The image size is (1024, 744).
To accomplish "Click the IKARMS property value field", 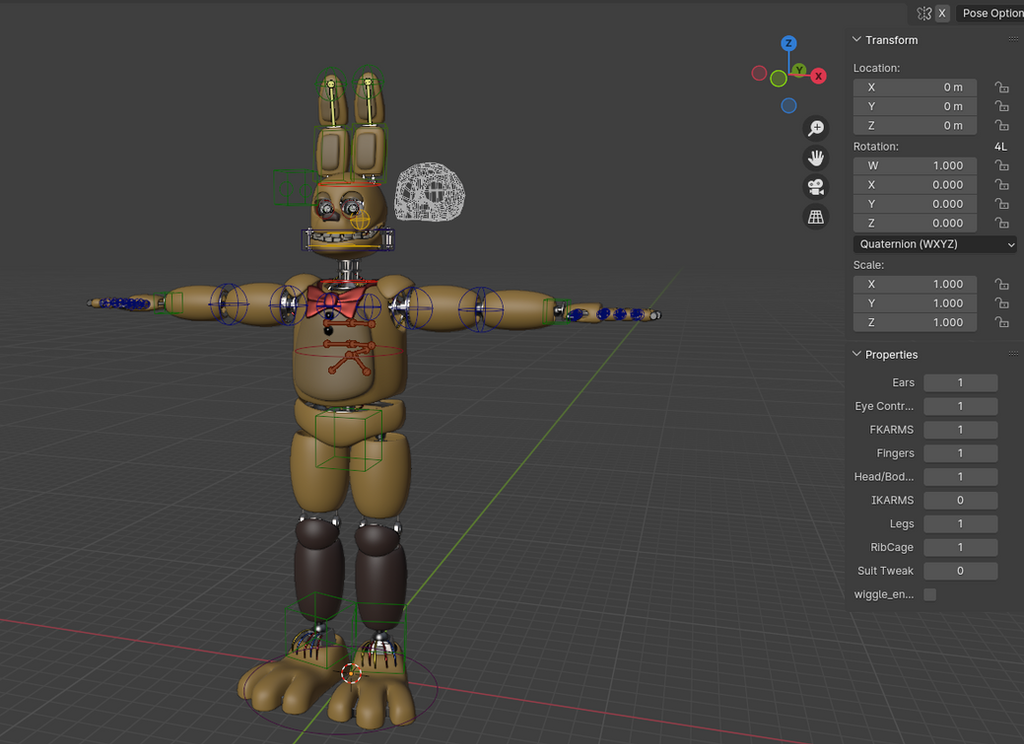I will coord(961,500).
